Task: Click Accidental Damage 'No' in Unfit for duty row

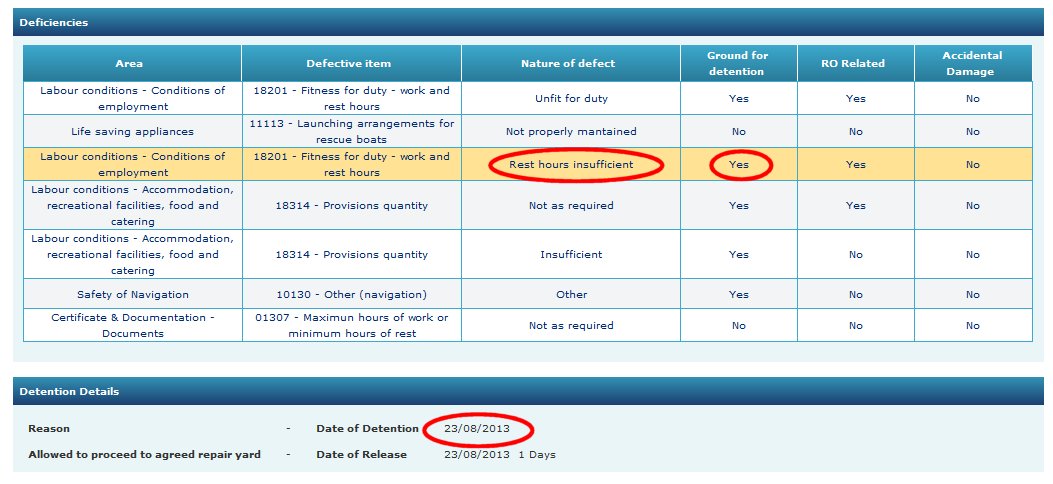Action: coord(973,99)
